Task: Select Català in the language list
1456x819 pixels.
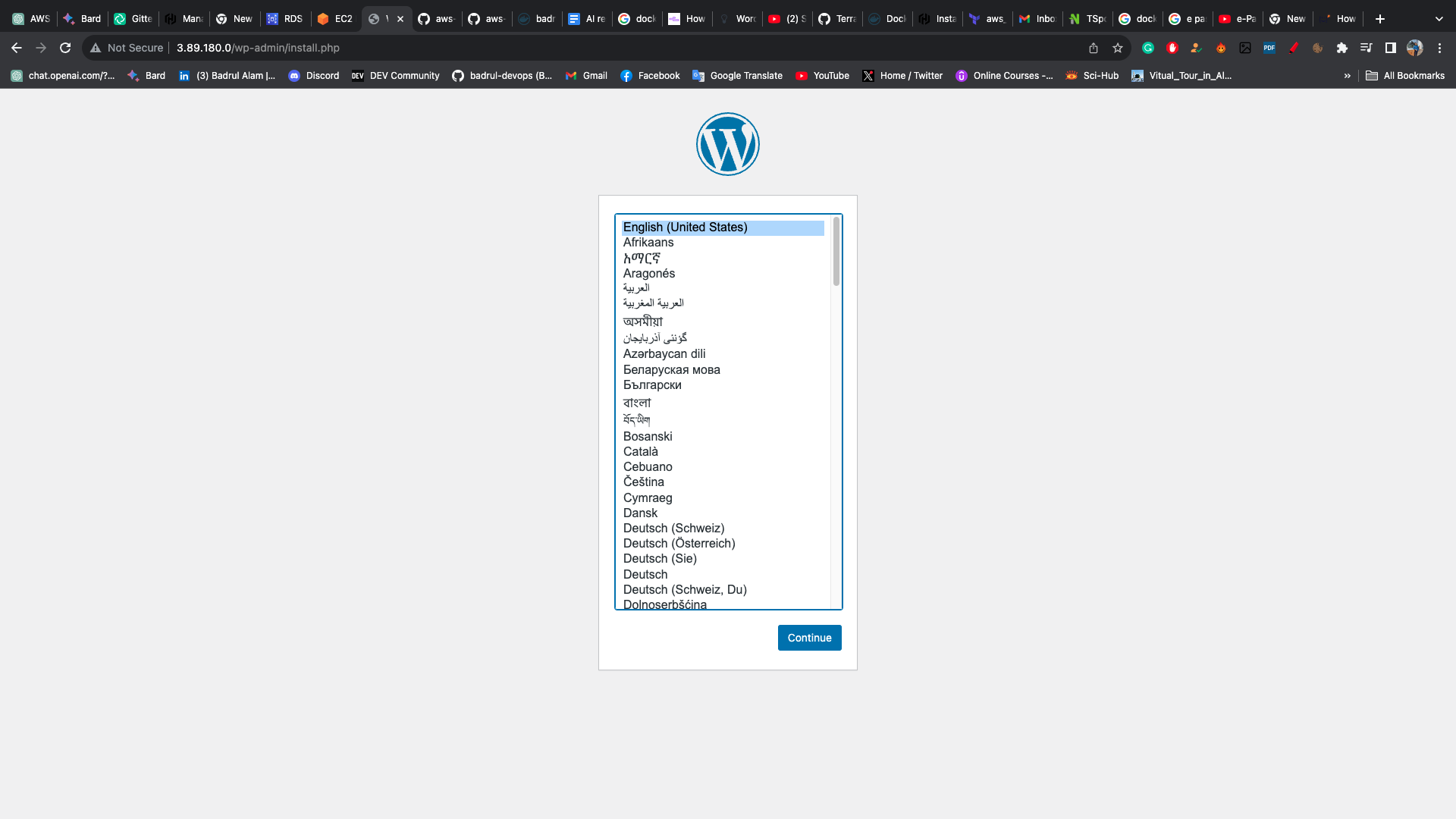Action: point(723,452)
